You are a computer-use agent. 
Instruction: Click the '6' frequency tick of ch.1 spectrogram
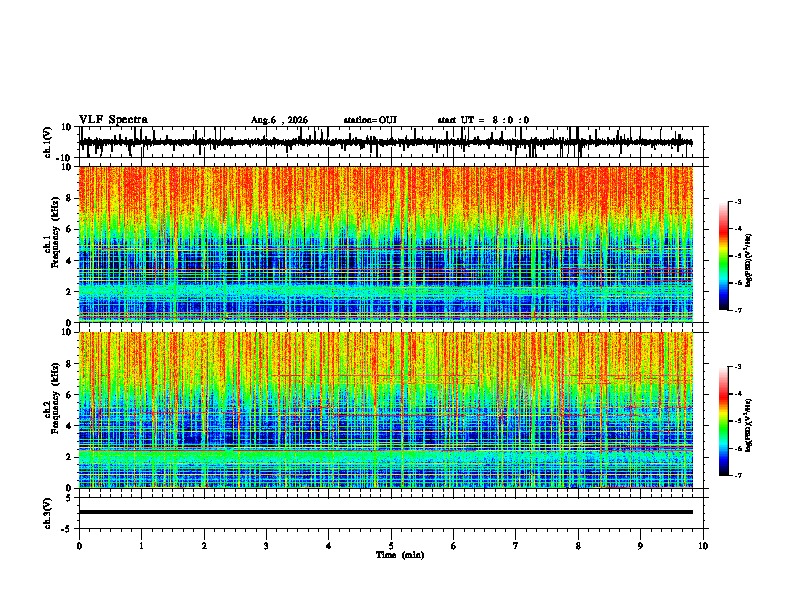[70, 230]
